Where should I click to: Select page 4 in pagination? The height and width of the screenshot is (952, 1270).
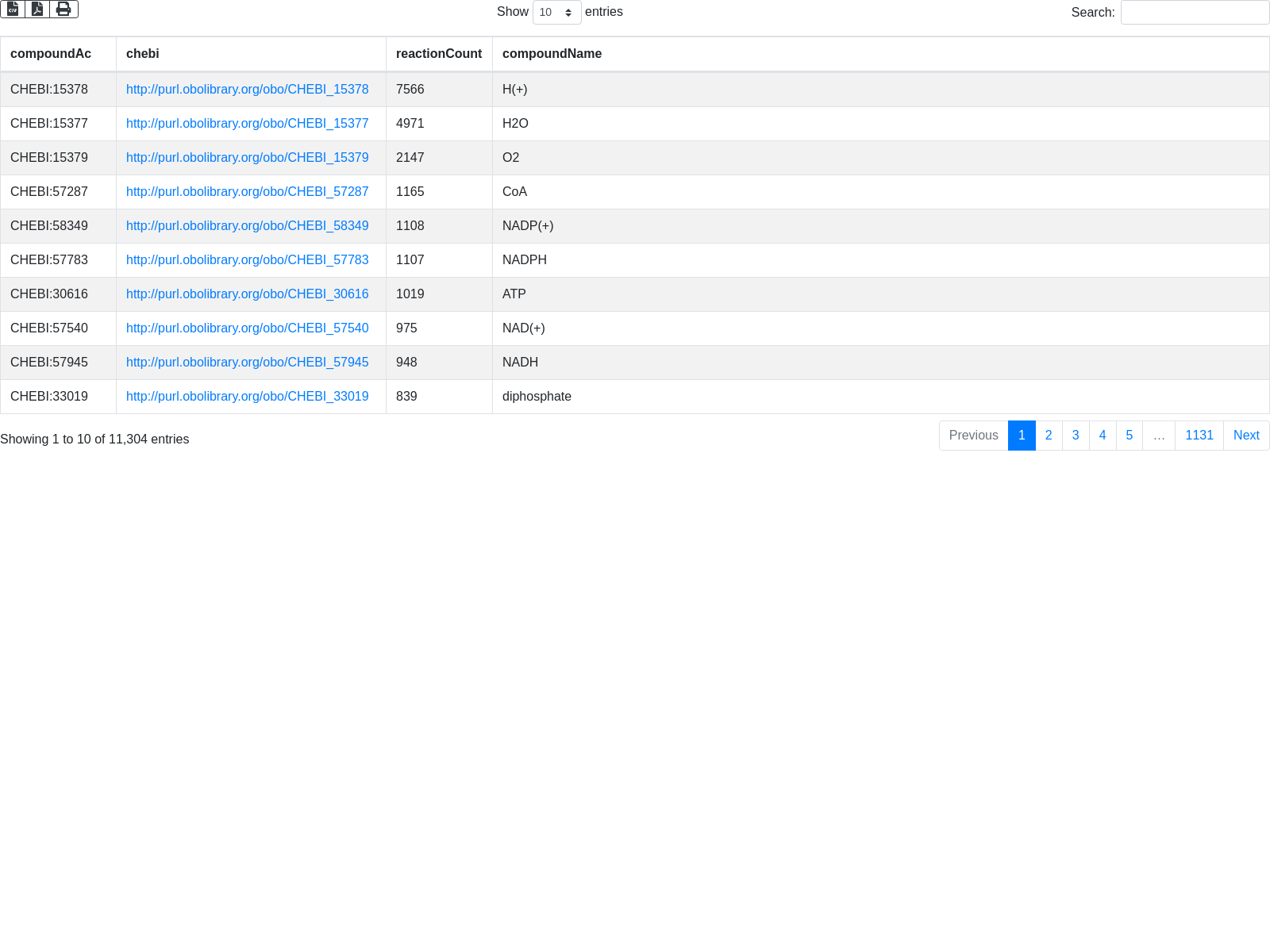(1102, 436)
